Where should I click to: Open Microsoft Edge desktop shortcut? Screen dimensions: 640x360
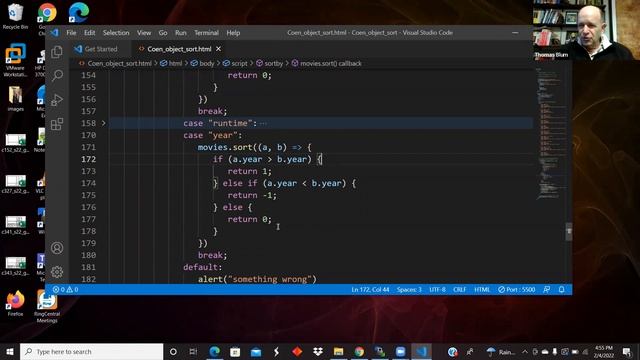[78, 13]
